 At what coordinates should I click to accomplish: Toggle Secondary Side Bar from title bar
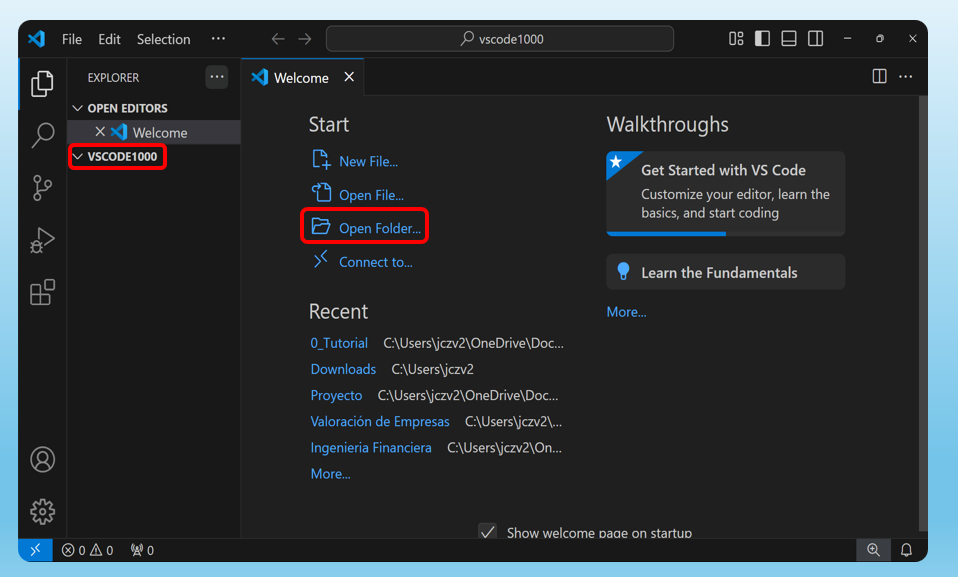[x=816, y=39]
